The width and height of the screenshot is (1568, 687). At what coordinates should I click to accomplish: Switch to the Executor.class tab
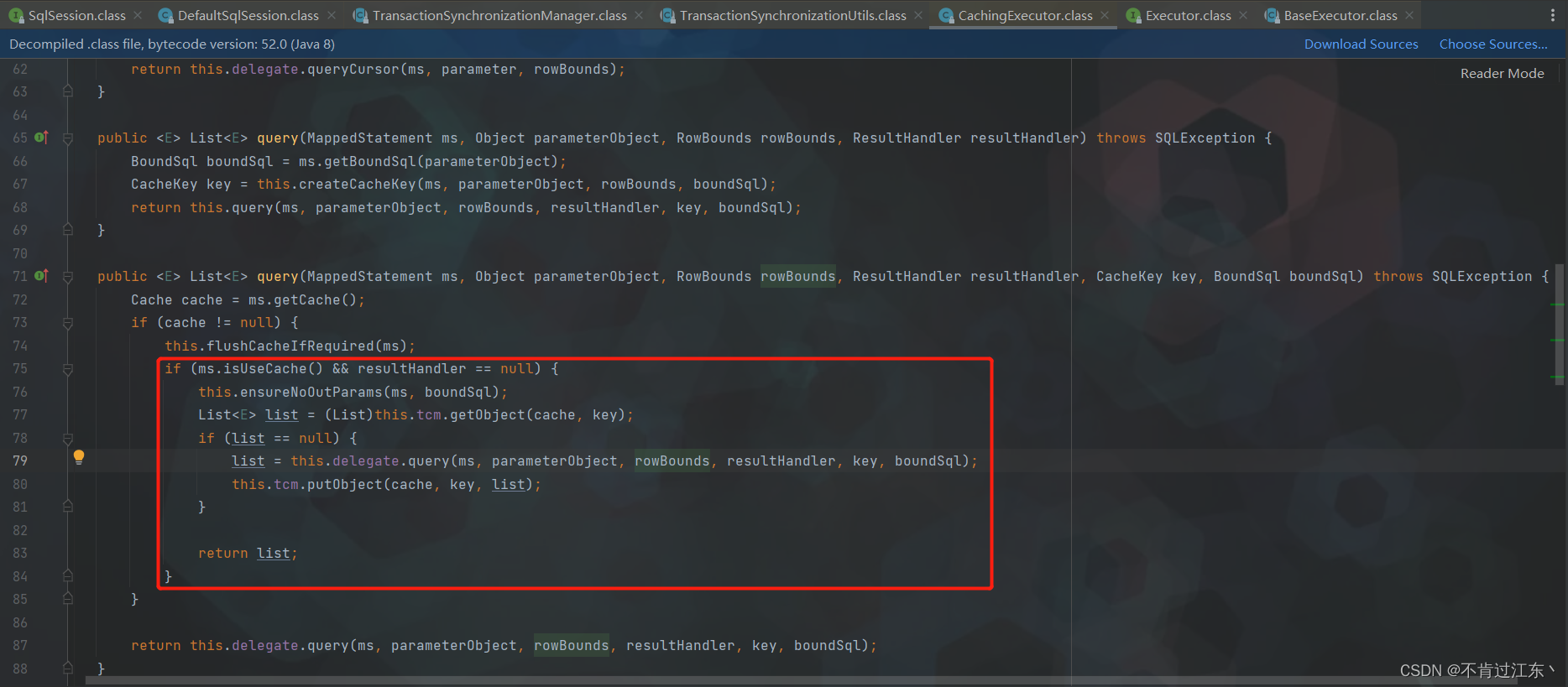pos(1188,15)
